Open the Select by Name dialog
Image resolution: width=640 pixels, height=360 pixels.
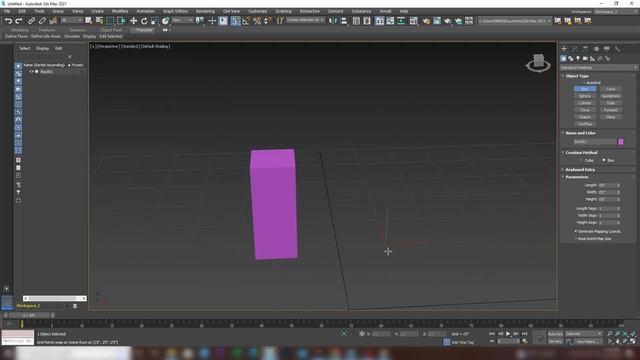99,20
